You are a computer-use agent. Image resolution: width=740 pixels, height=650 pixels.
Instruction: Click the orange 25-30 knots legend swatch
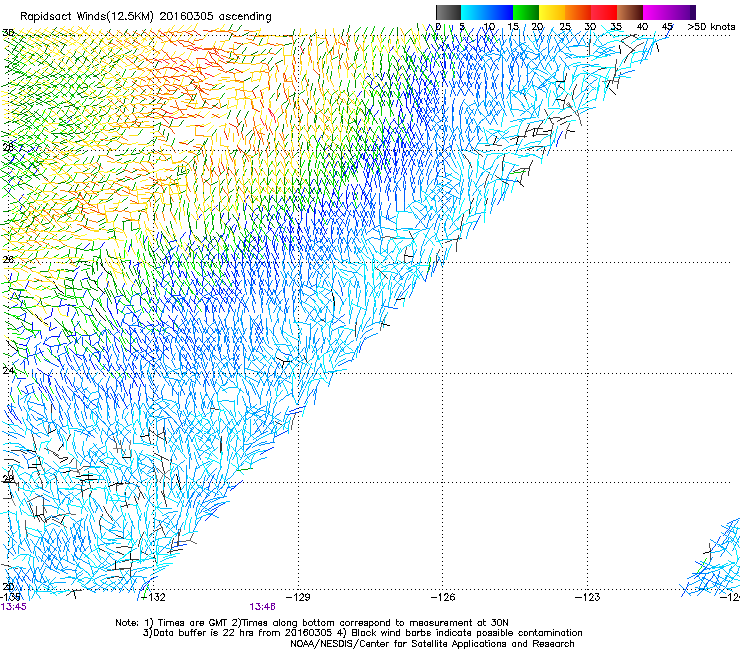578,12
